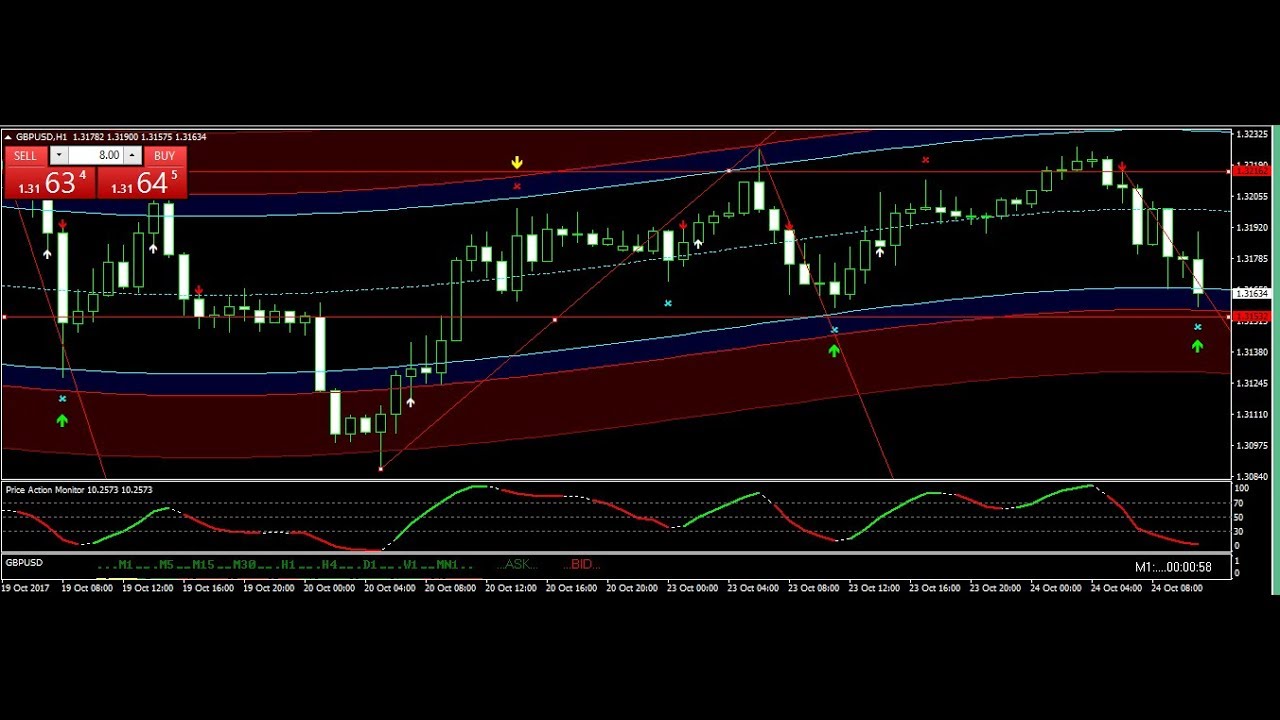Click the current price label 1.31634

click(1251, 293)
